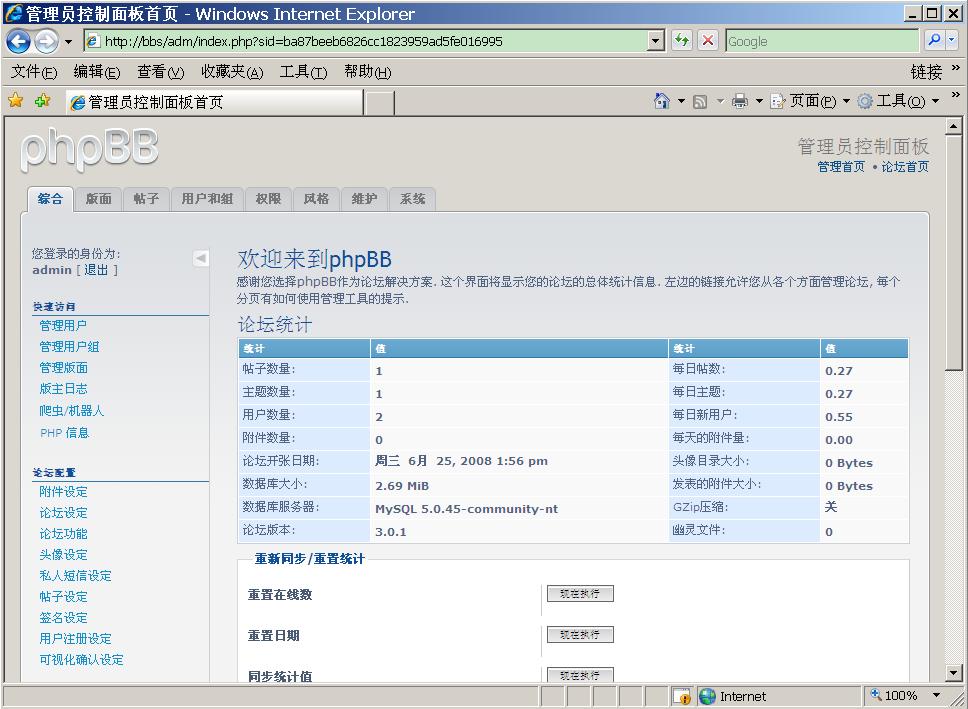Open the recent pages dropdown arrow
The width and height of the screenshot is (968, 709).
tap(69, 42)
